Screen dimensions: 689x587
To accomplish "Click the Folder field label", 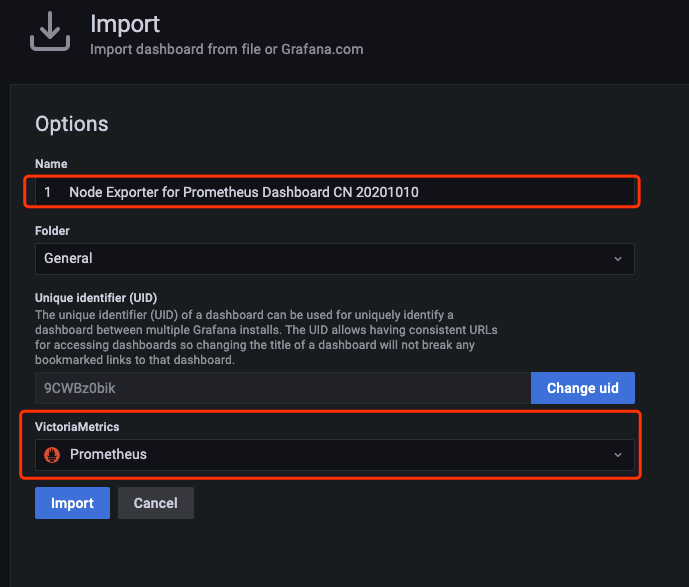I will click(55, 230).
